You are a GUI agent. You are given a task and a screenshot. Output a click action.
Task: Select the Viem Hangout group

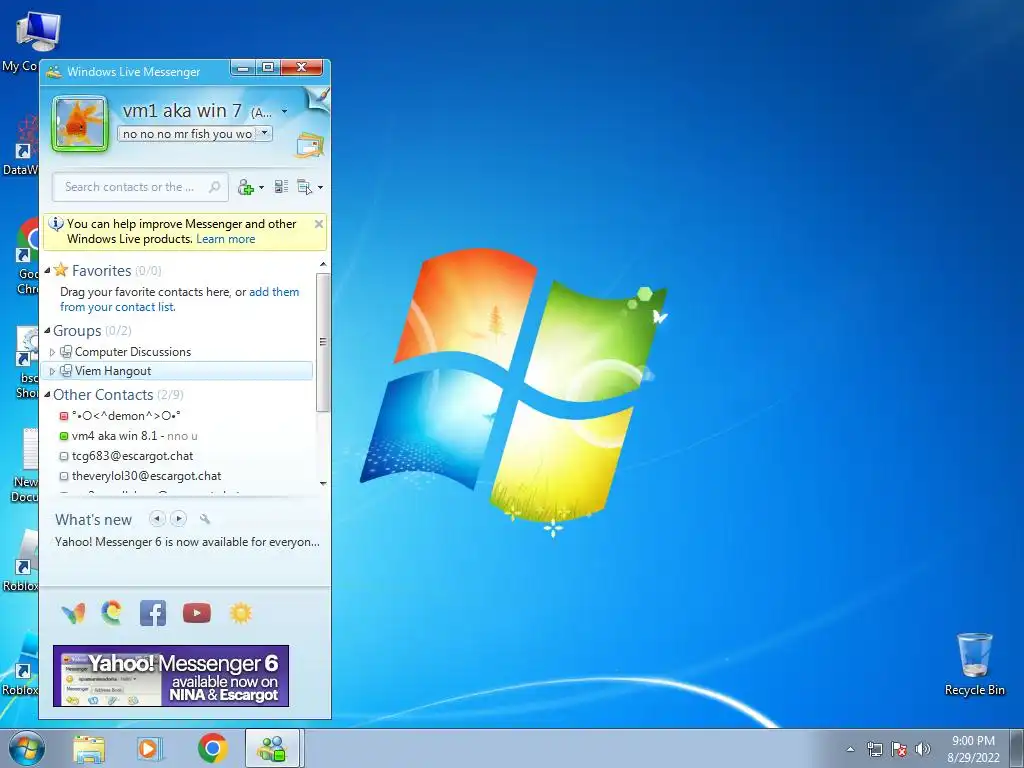click(x=178, y=371)
